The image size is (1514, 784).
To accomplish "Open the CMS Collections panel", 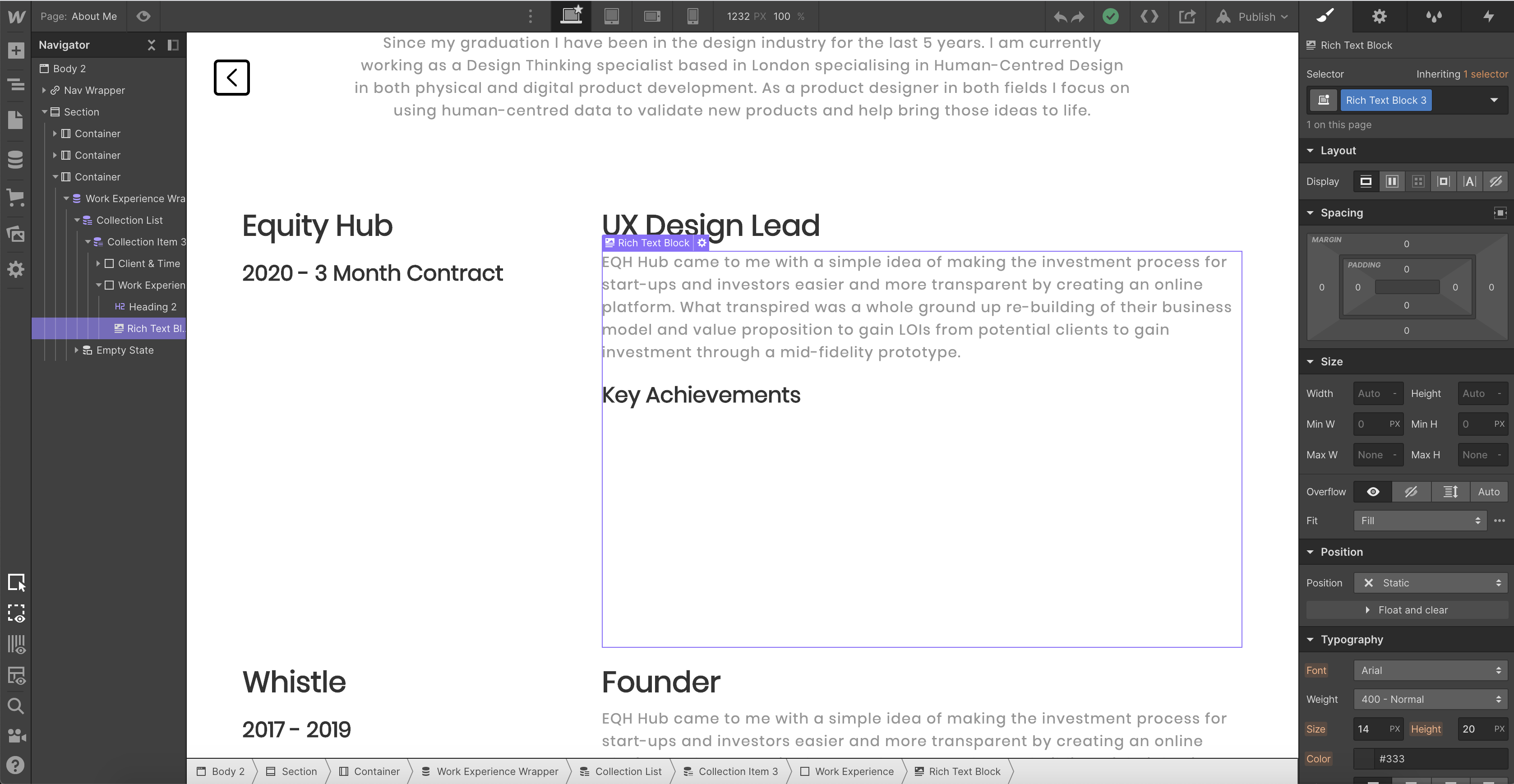I will click(16, 159).
